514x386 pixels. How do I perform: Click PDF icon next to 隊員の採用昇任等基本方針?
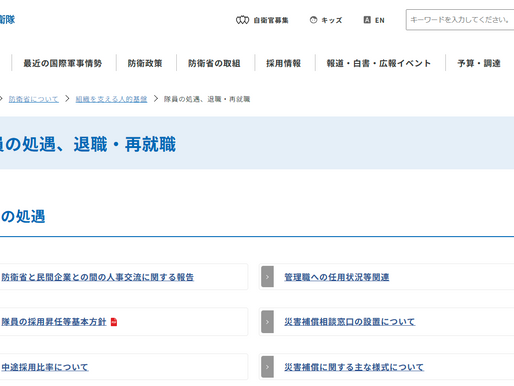[x=114, y=322]
